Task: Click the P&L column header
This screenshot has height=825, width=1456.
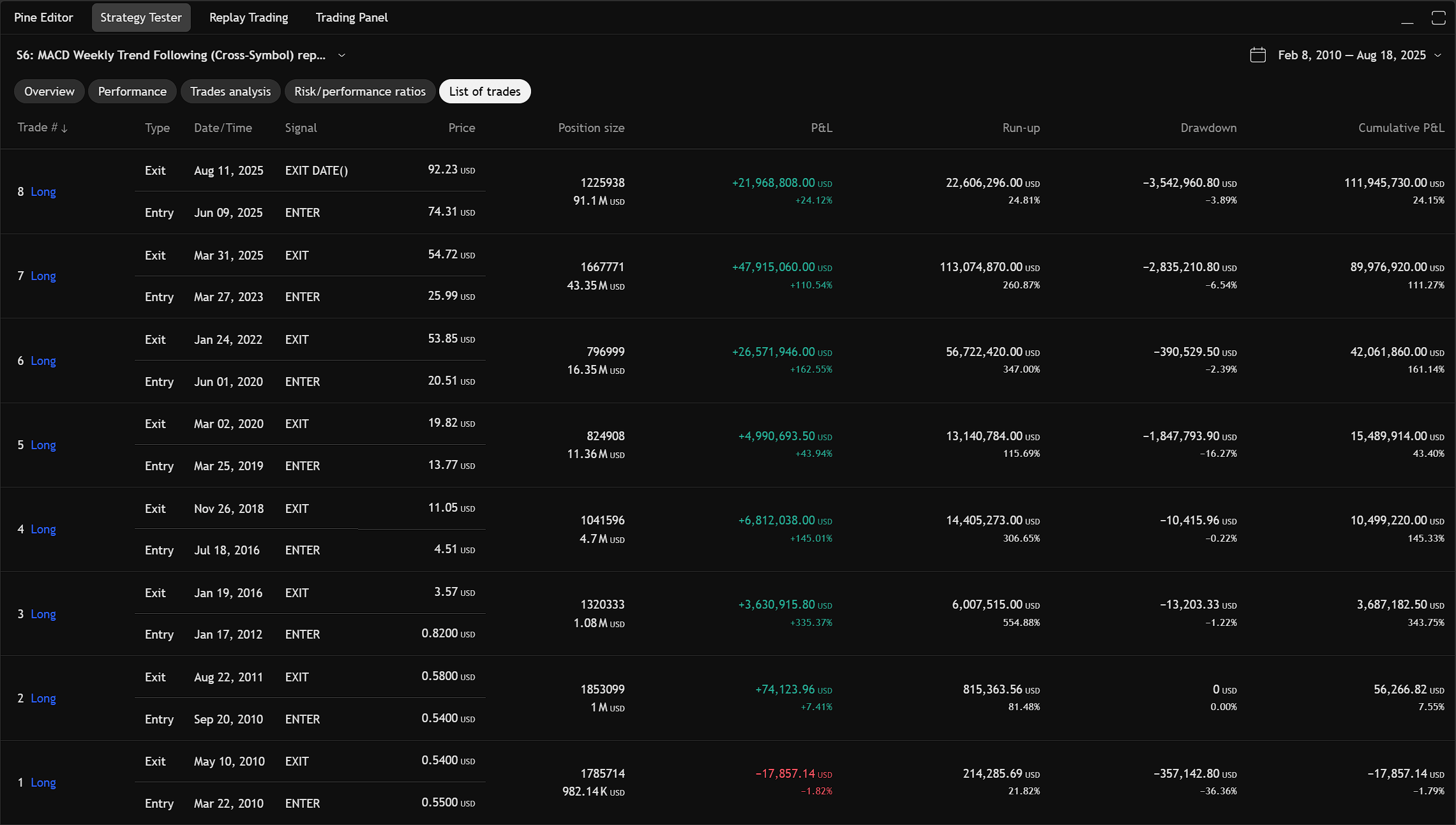Action: click(x=822, y=128)
